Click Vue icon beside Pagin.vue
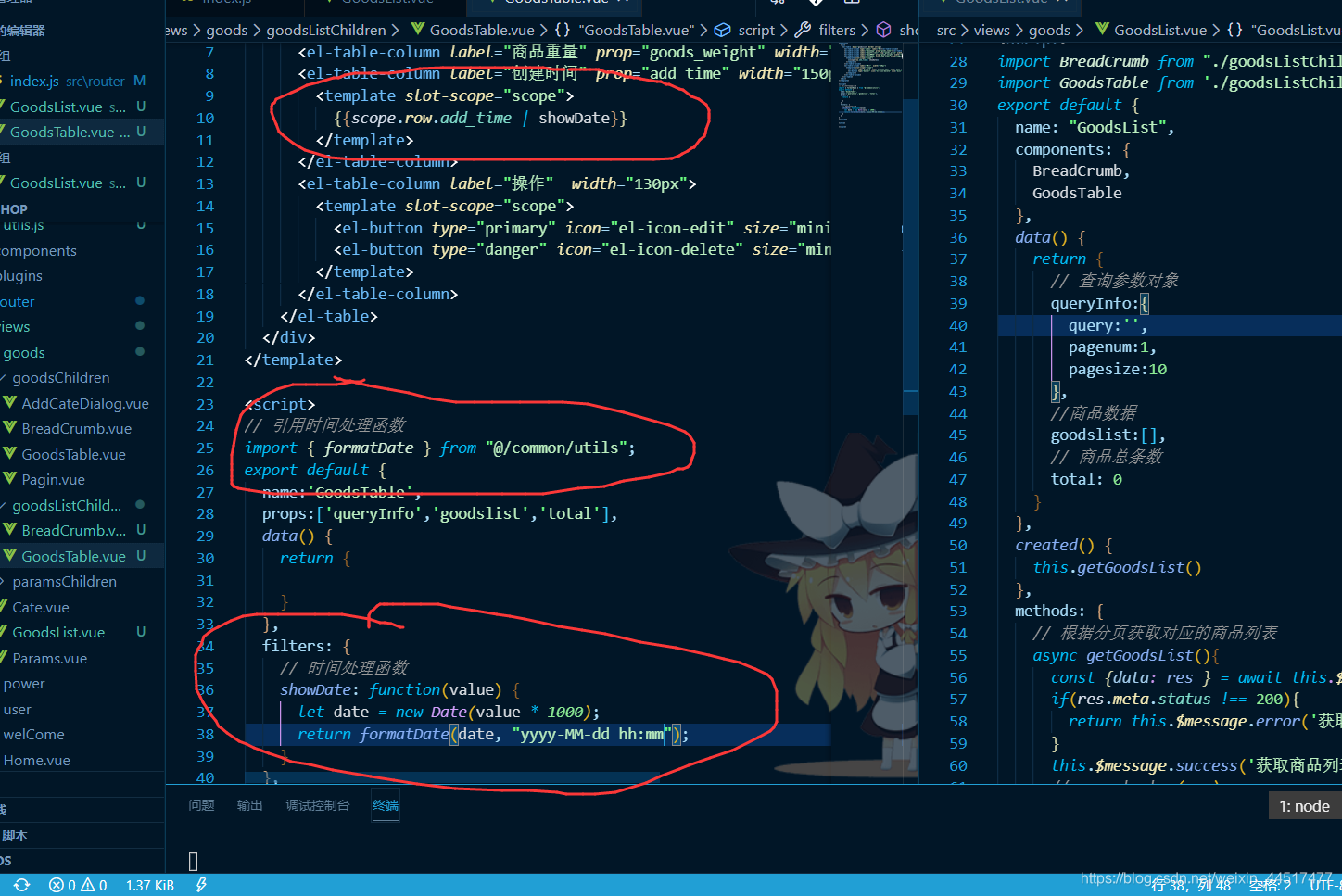 9,479
